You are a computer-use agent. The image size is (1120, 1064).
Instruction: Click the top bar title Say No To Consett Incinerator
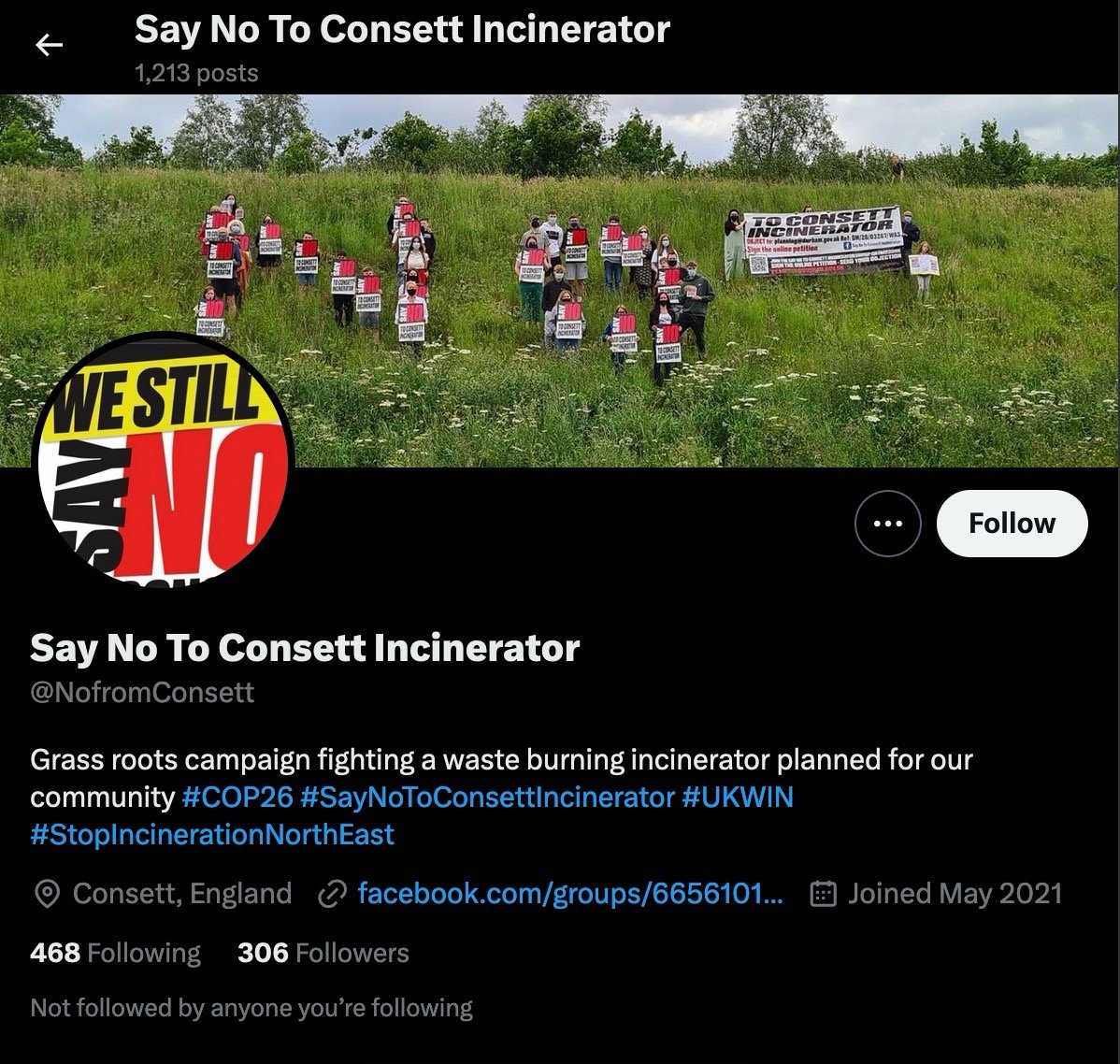pyautogui.click(x=402, y=30)
